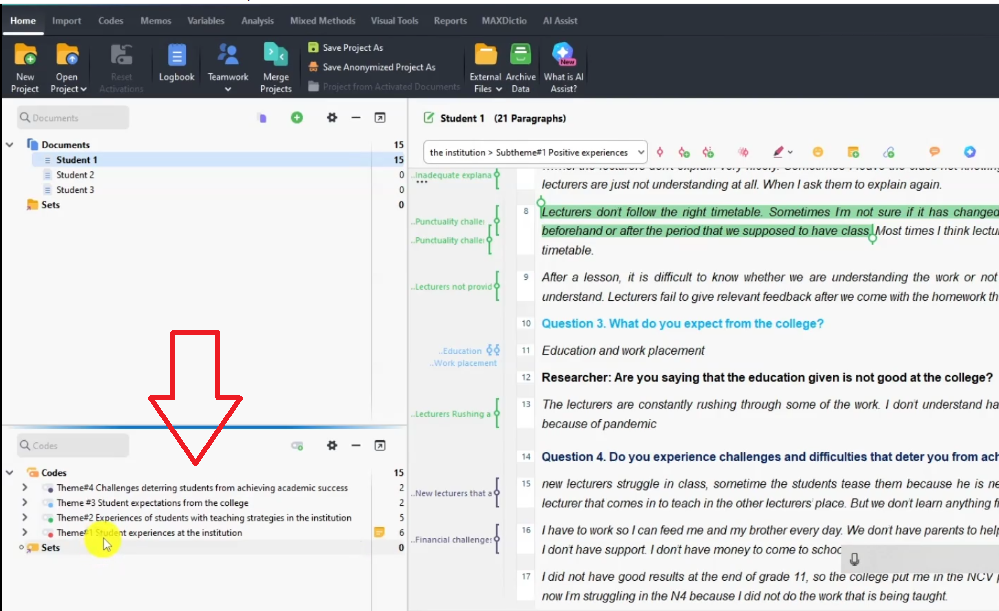Click purple activated documents icon in Documents panel
This screenshot has height=611, width=999.
[x=262, y=118]
